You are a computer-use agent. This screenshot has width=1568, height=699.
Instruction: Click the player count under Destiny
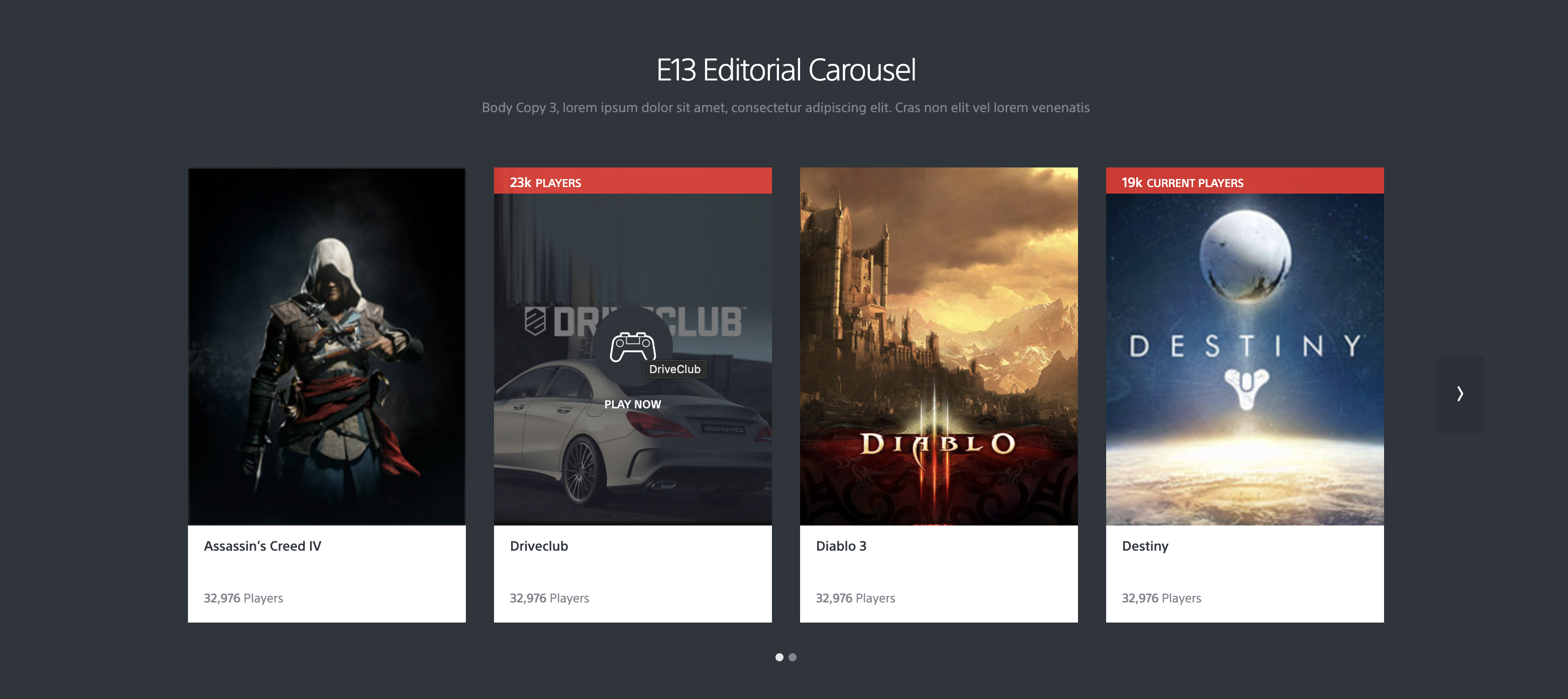pyautogui.click(x=1161, y=598)
